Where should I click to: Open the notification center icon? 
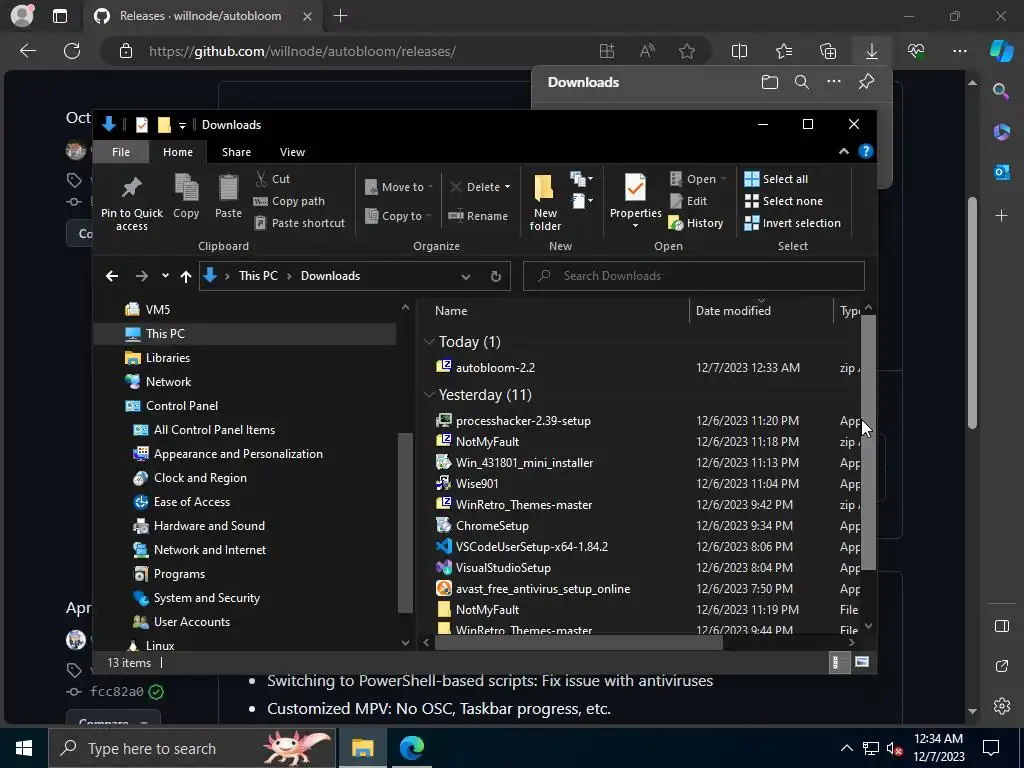coord(991,748)
